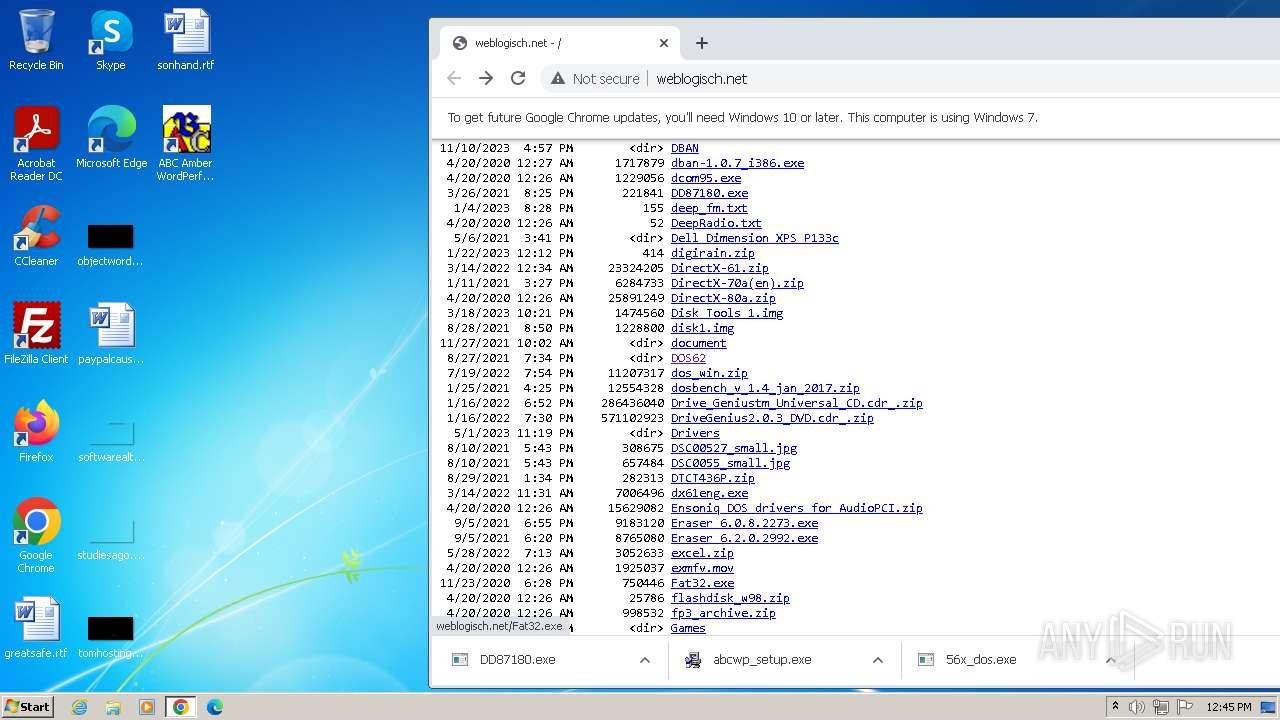Select the objectword desktop file
The width and height of the screenshot is (1280, 720).
[x=110, y=245]
